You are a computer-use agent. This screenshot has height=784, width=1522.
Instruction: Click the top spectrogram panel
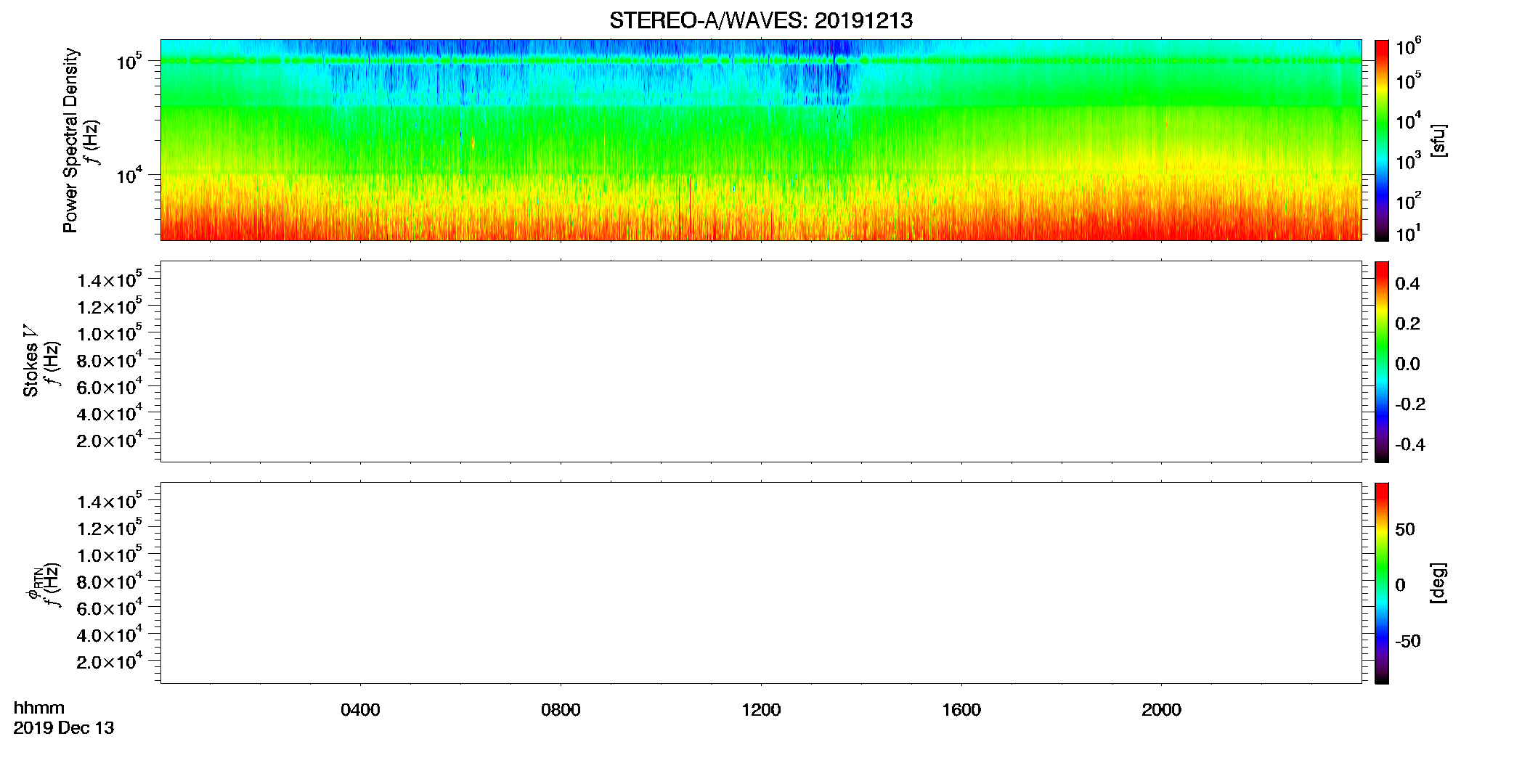[761, 140]
